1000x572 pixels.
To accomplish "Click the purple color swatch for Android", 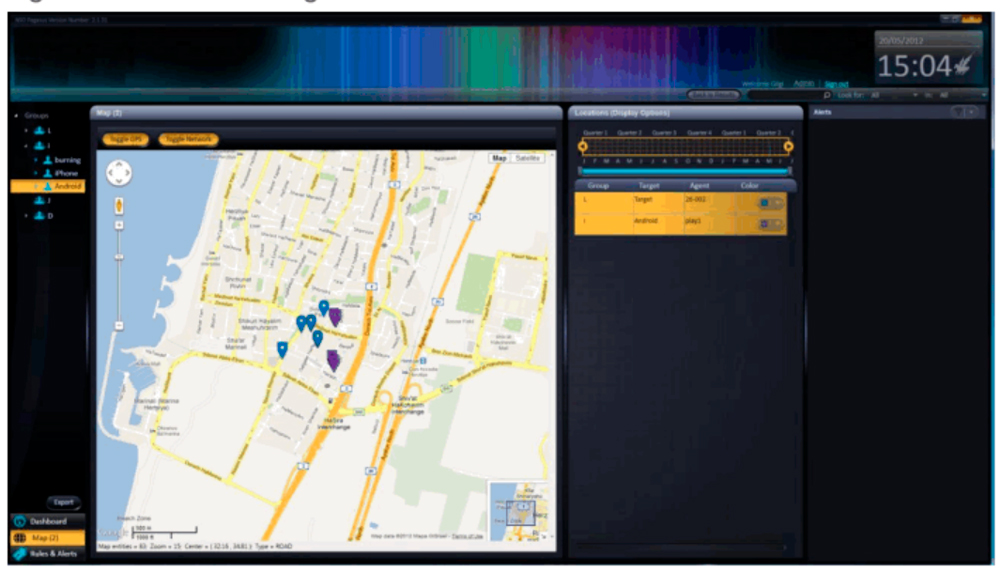I will click(x=764, y=224).
